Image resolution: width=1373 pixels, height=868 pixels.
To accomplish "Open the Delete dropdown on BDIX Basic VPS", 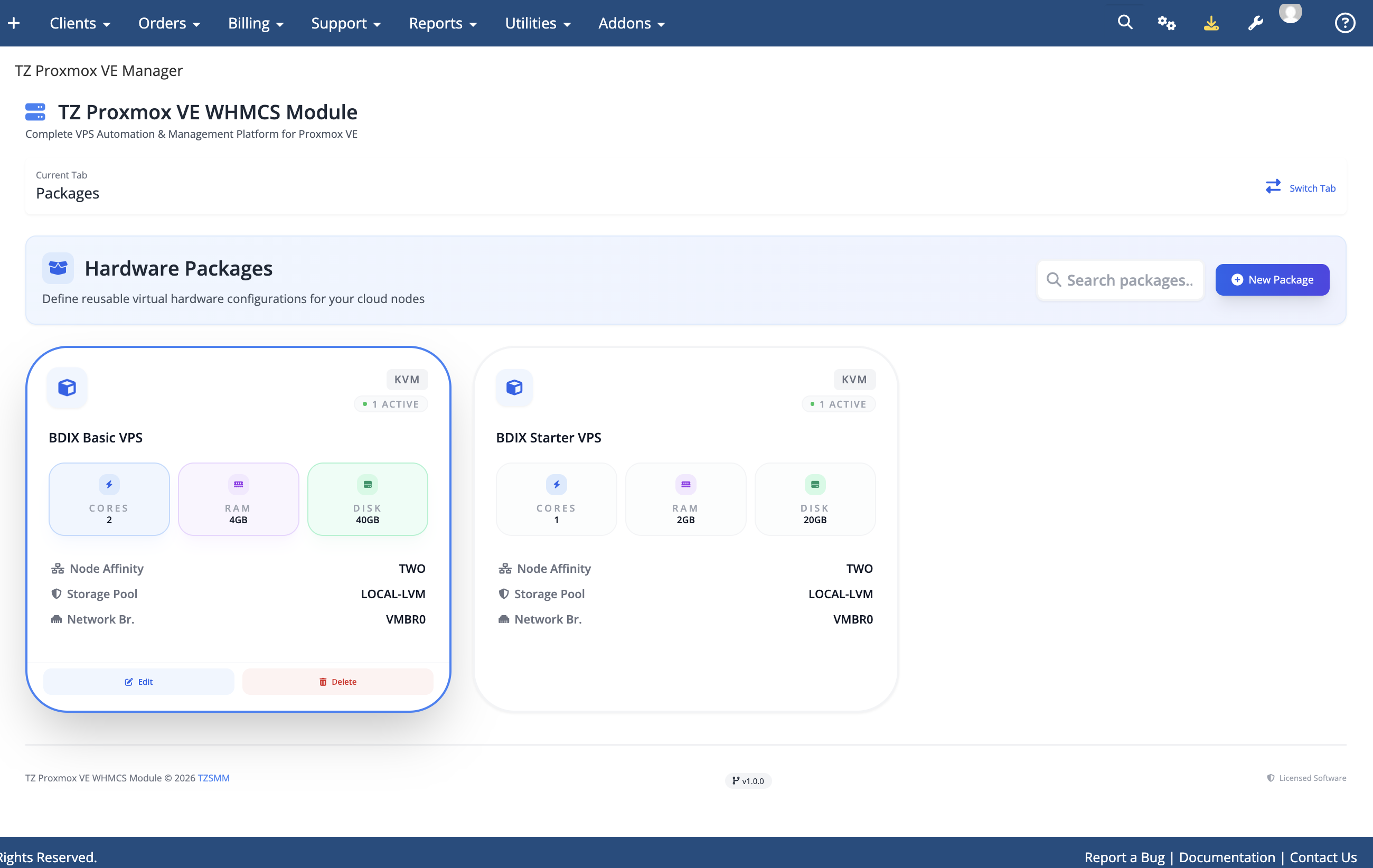I will click(337, 681).
